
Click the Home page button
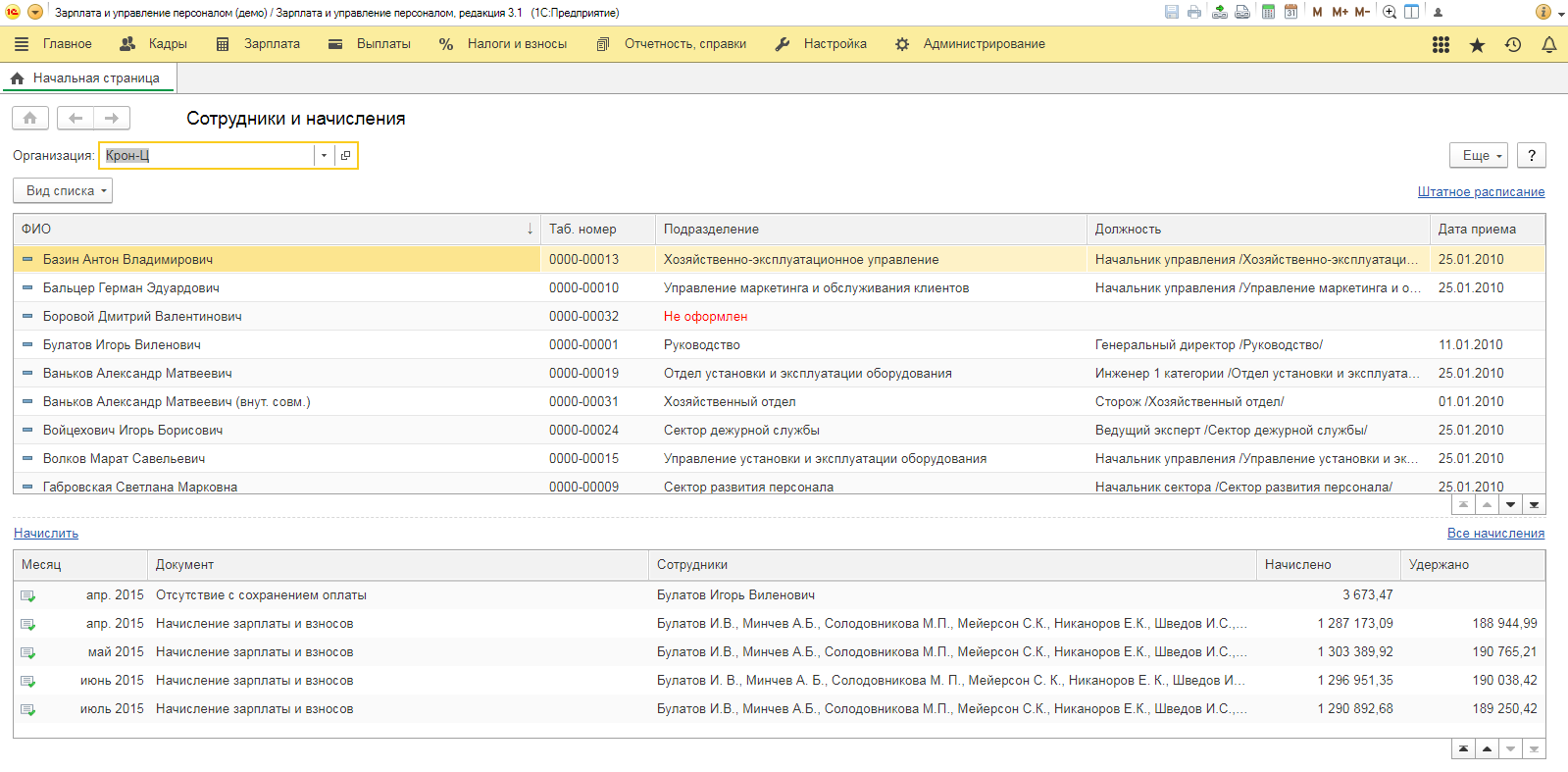(30, 118)
